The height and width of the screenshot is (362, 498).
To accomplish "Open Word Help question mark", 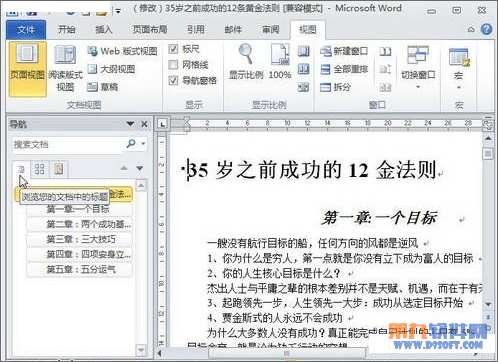I will click(486, 29).
